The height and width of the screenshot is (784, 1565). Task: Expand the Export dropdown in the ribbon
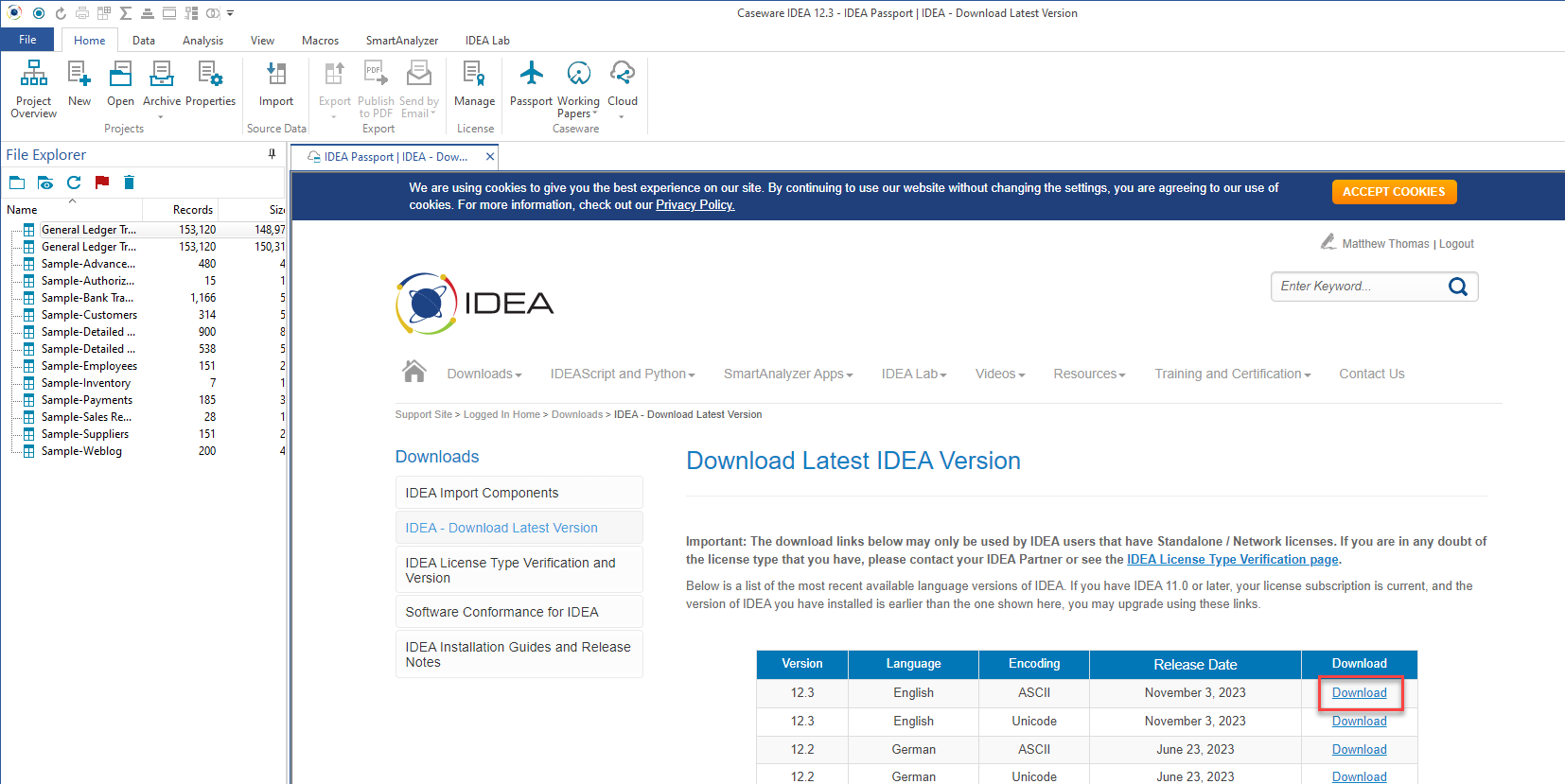tap(334, 117)
